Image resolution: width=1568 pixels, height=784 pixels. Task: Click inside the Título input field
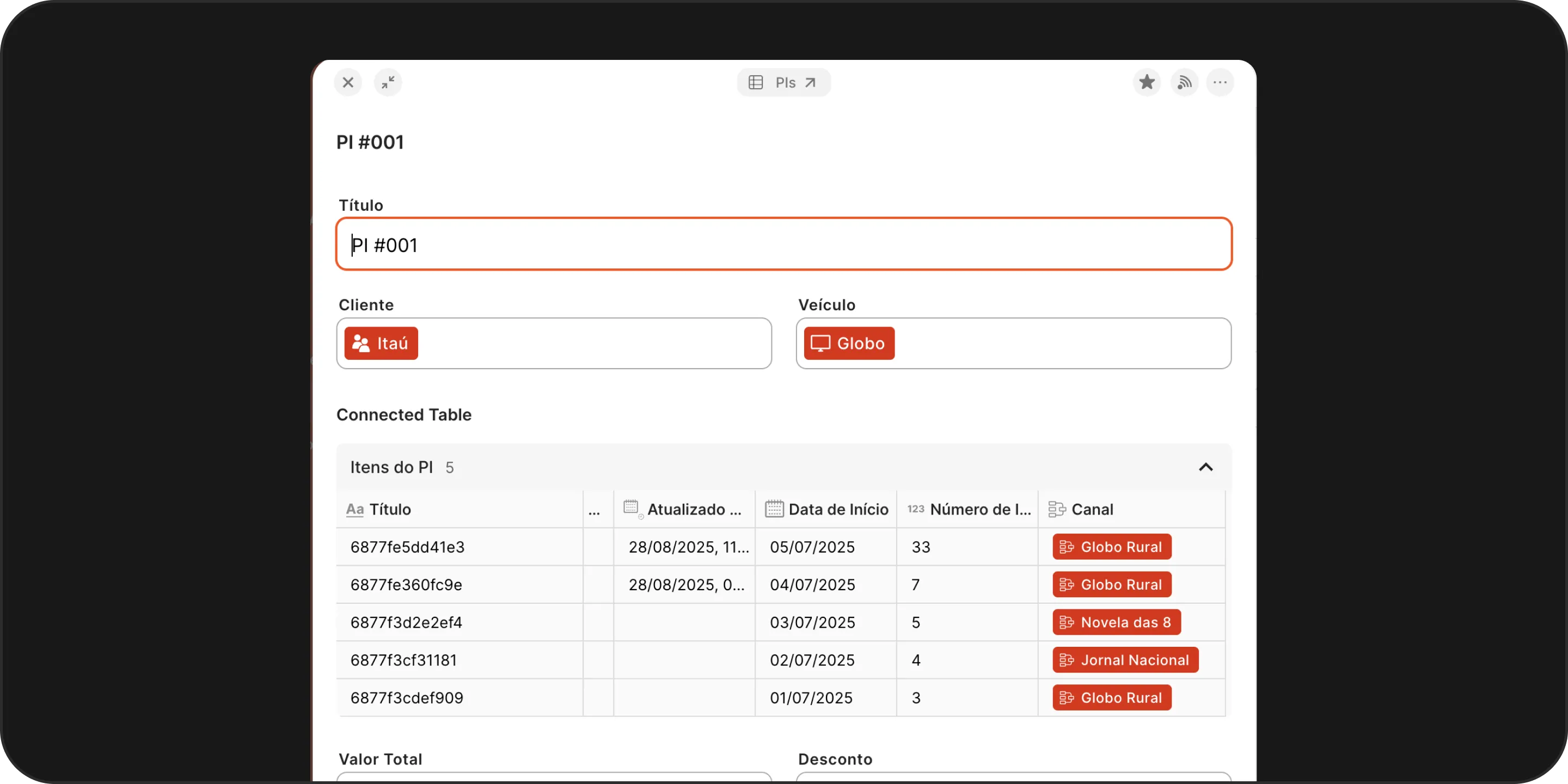point(783,244)
